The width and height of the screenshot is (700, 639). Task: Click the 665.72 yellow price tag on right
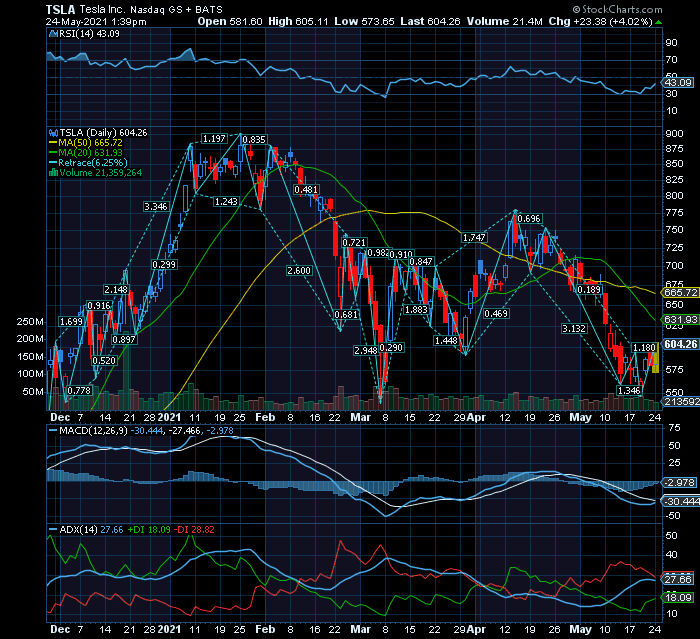[x=681, y=292]
